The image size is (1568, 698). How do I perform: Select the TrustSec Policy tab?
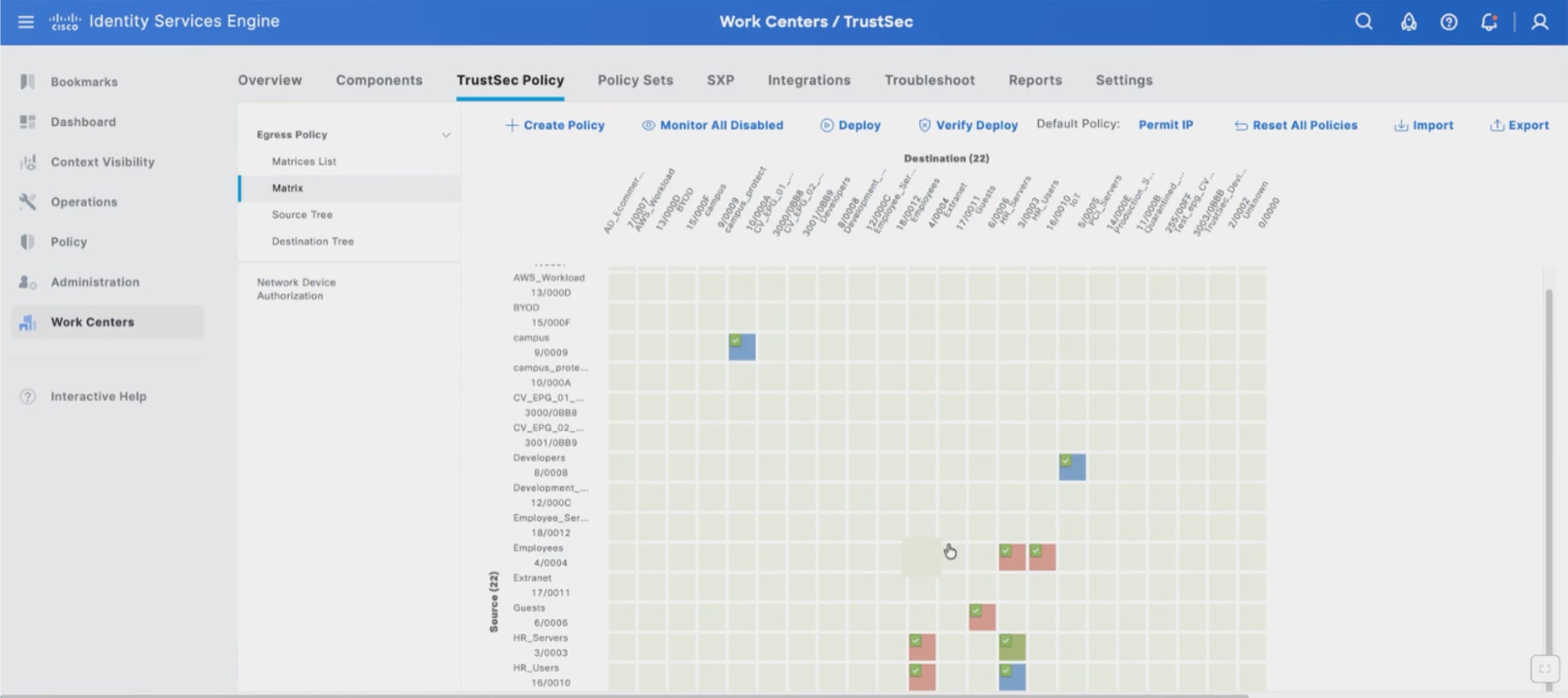tap(510, 80)
